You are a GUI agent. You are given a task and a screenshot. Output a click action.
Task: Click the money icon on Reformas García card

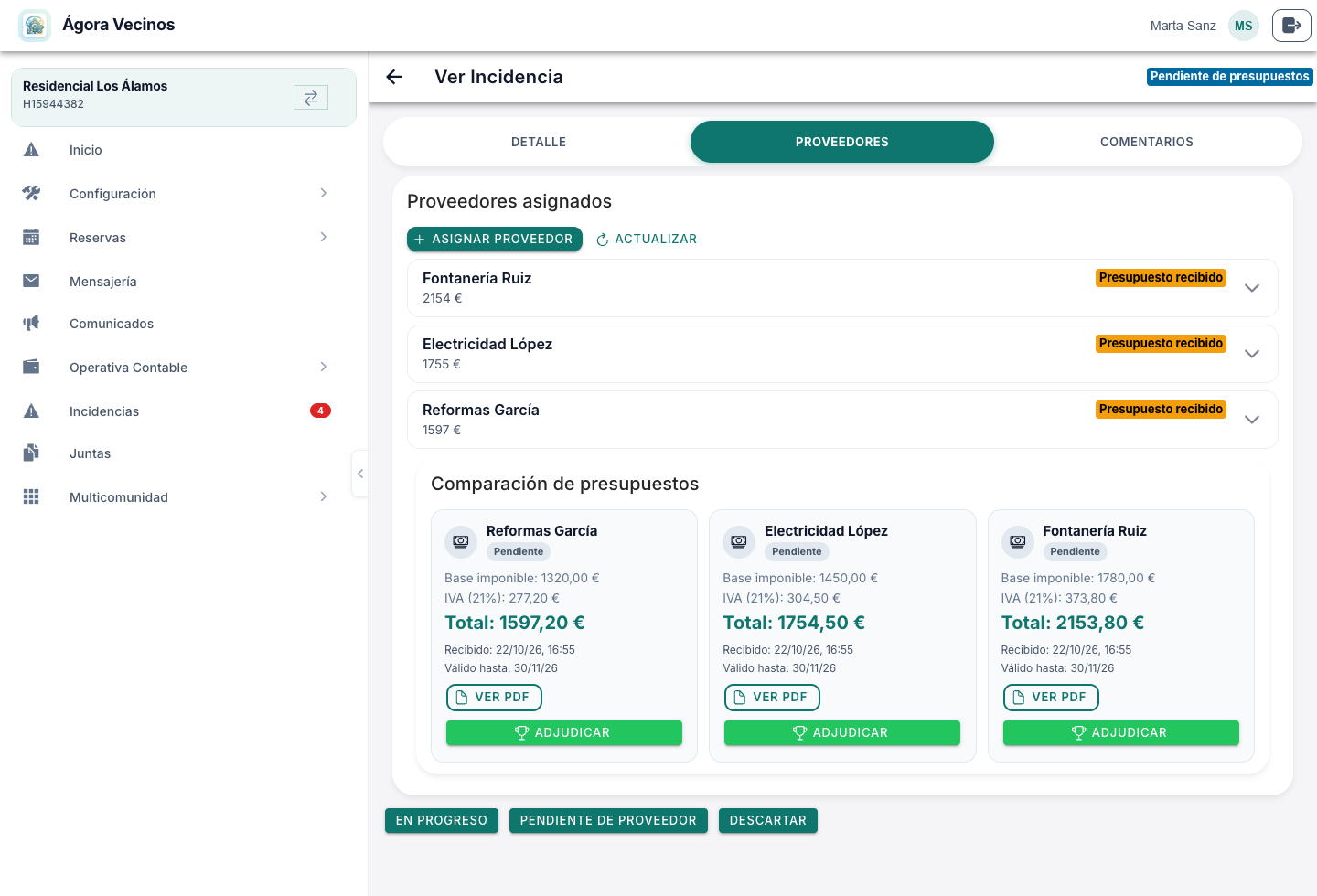(x=461, y=541)
